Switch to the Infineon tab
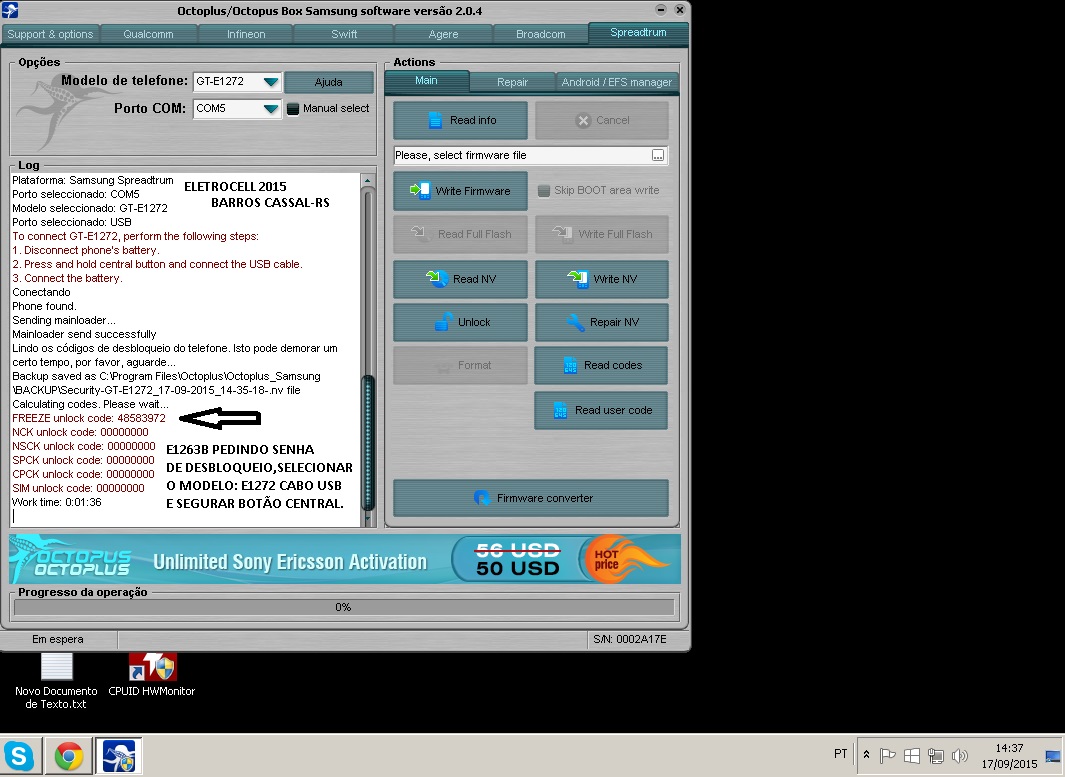 click(246, 34)
